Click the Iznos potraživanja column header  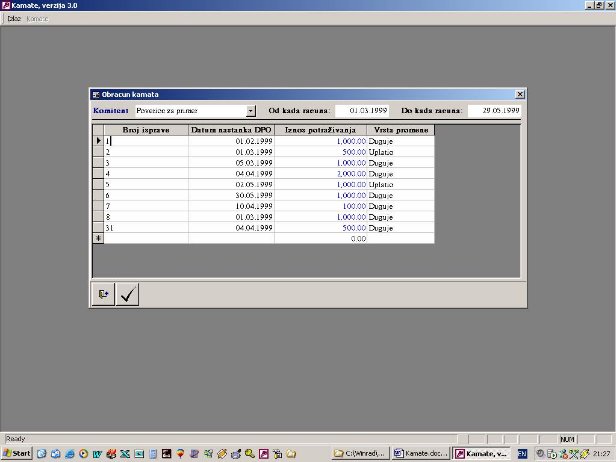tap(320, 130)
